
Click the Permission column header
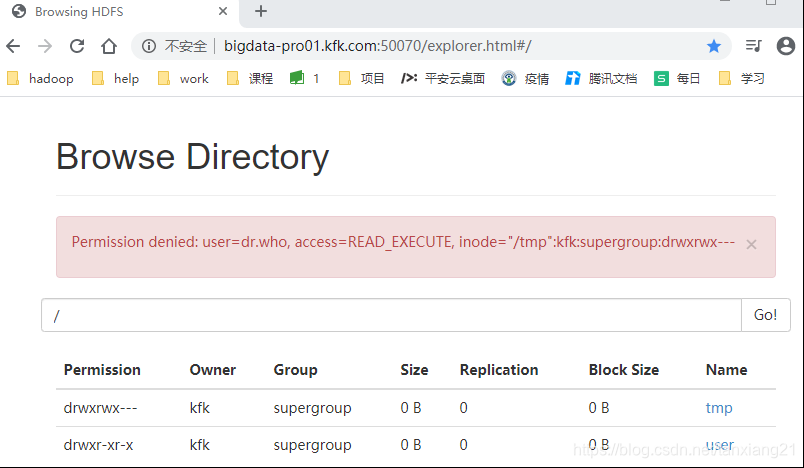tap(102, 370)
